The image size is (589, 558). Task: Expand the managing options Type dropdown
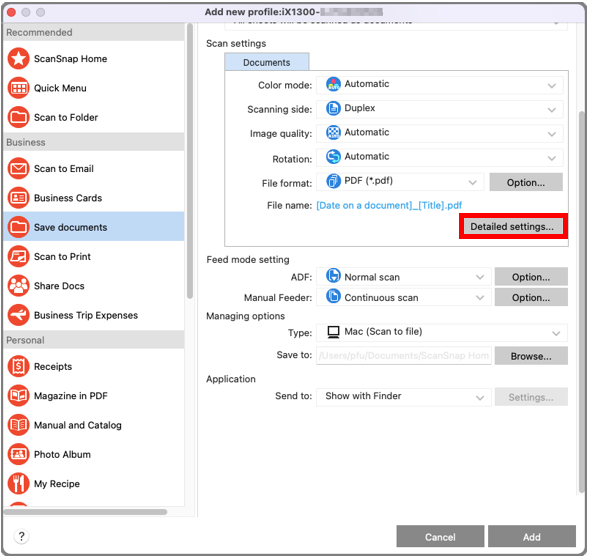coord(442,333)
